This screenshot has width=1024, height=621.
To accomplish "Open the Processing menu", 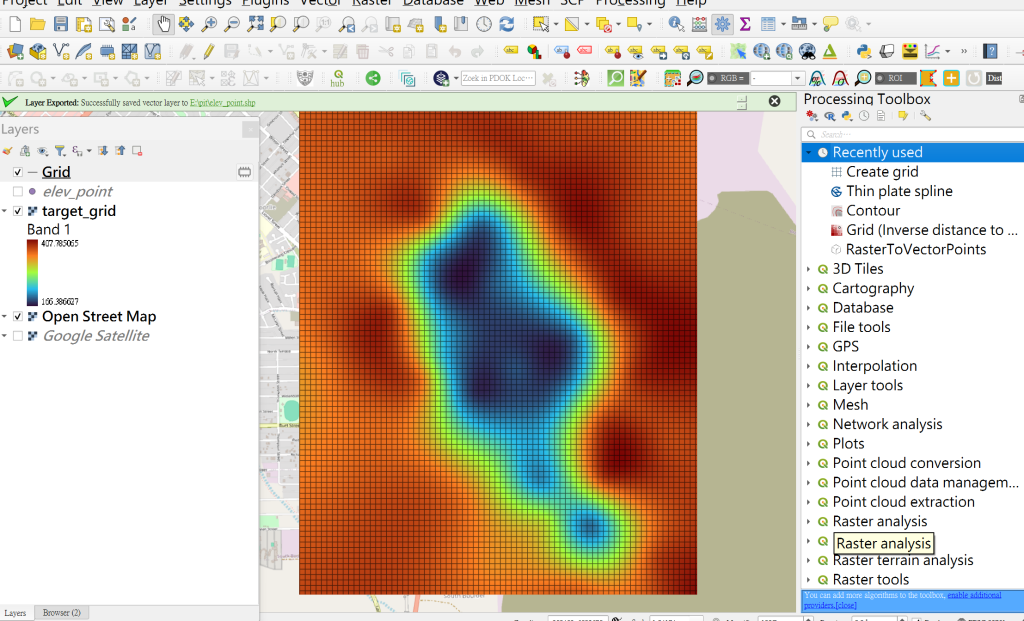I will pyautogui.click(x=630, y=3).
